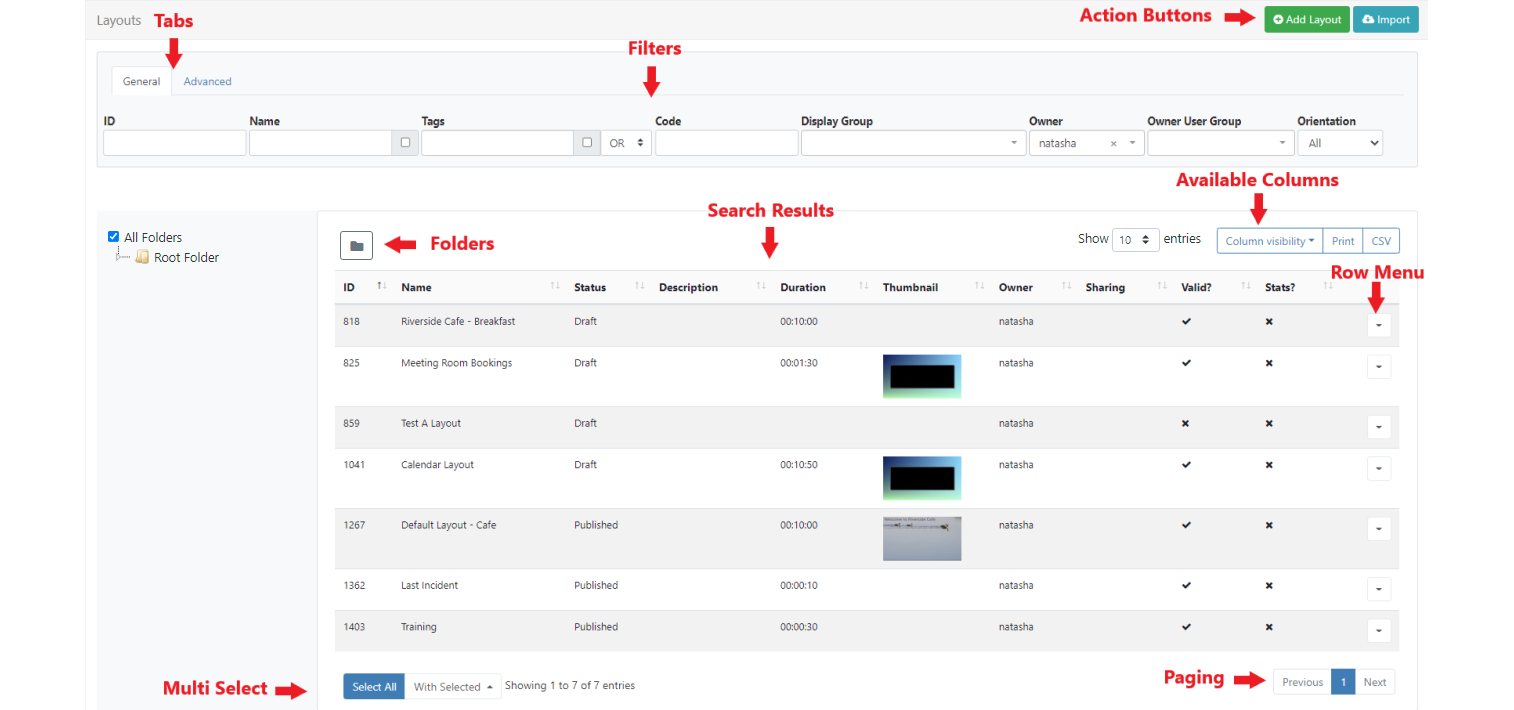Sort the list by the Name column

tap(416, 288)
